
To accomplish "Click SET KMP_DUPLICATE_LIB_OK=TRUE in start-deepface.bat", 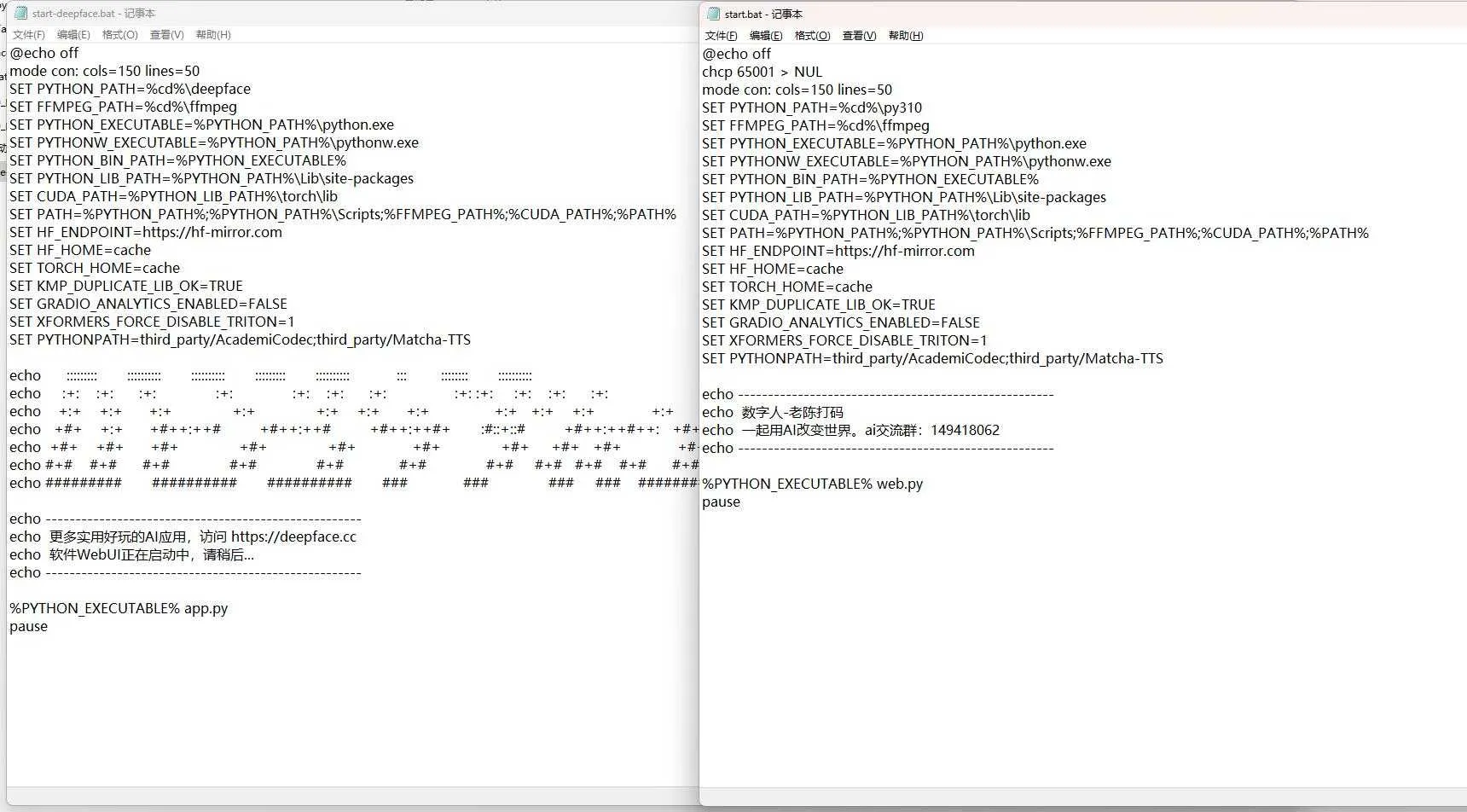I will (x=126, y=286).
